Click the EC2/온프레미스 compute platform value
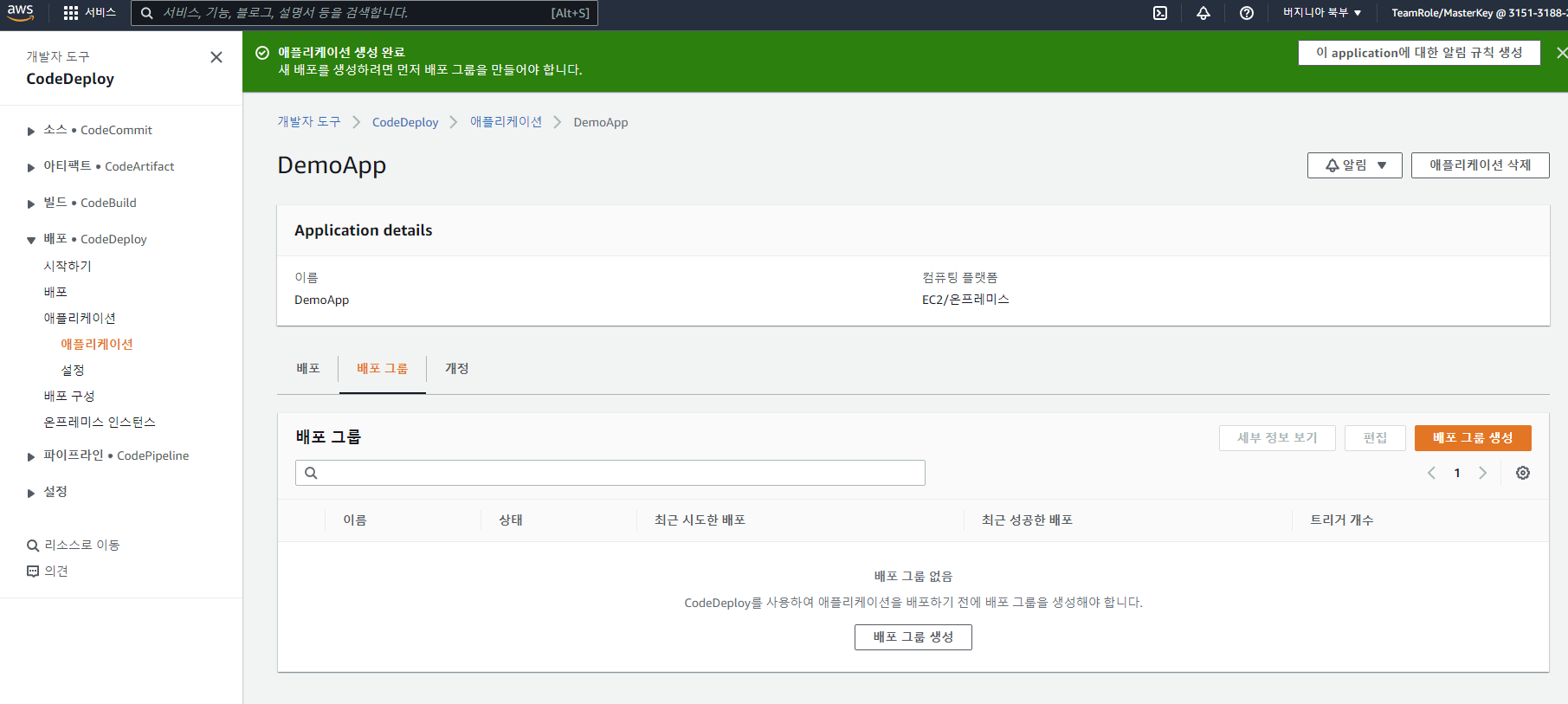Viewport: 1568px width, 704px height. 965,300
